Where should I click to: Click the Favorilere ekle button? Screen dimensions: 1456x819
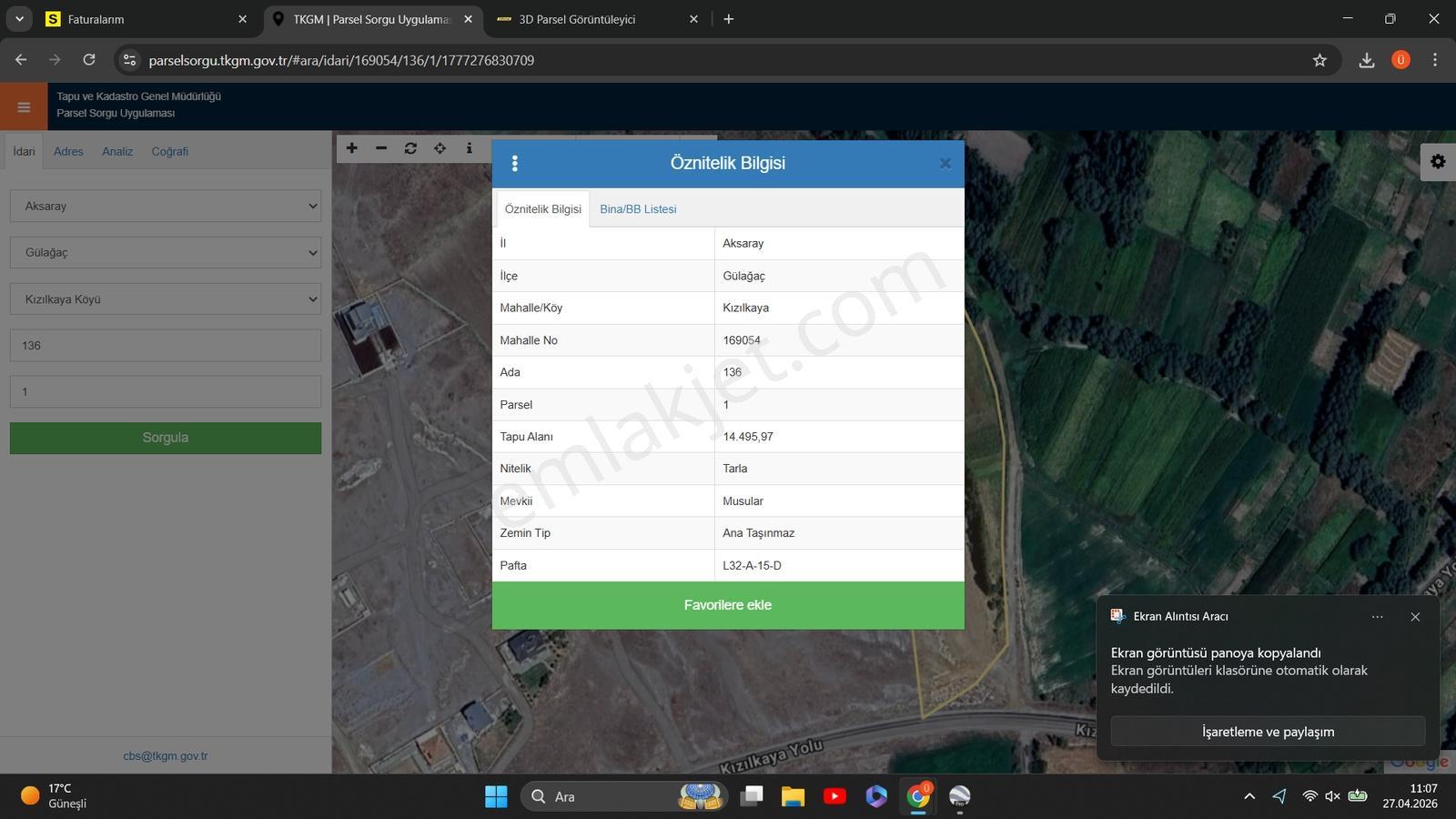point(728,605)
